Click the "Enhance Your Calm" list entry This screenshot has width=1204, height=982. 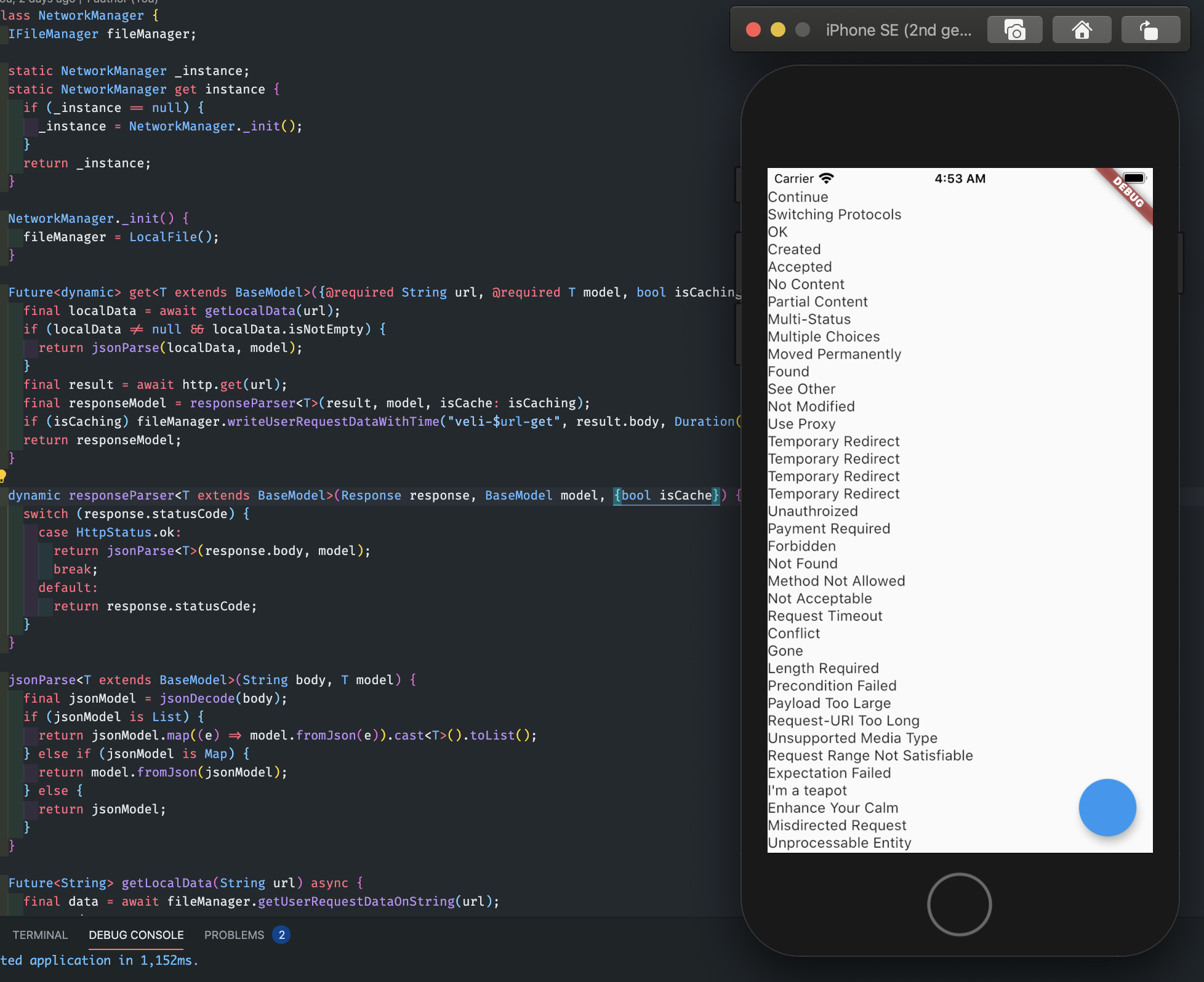click(832, 808)
